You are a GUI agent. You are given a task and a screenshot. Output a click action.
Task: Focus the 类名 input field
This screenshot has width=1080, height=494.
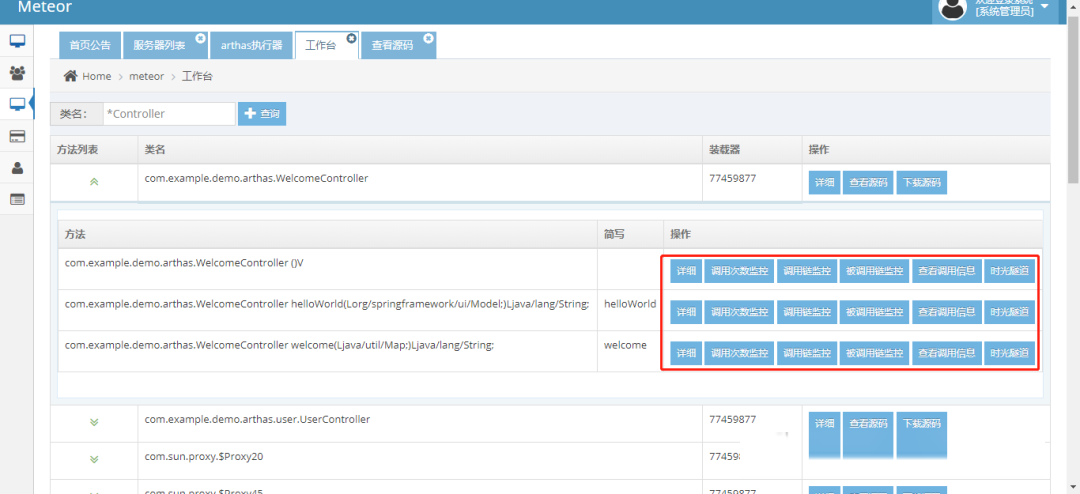tap(168, 114)
